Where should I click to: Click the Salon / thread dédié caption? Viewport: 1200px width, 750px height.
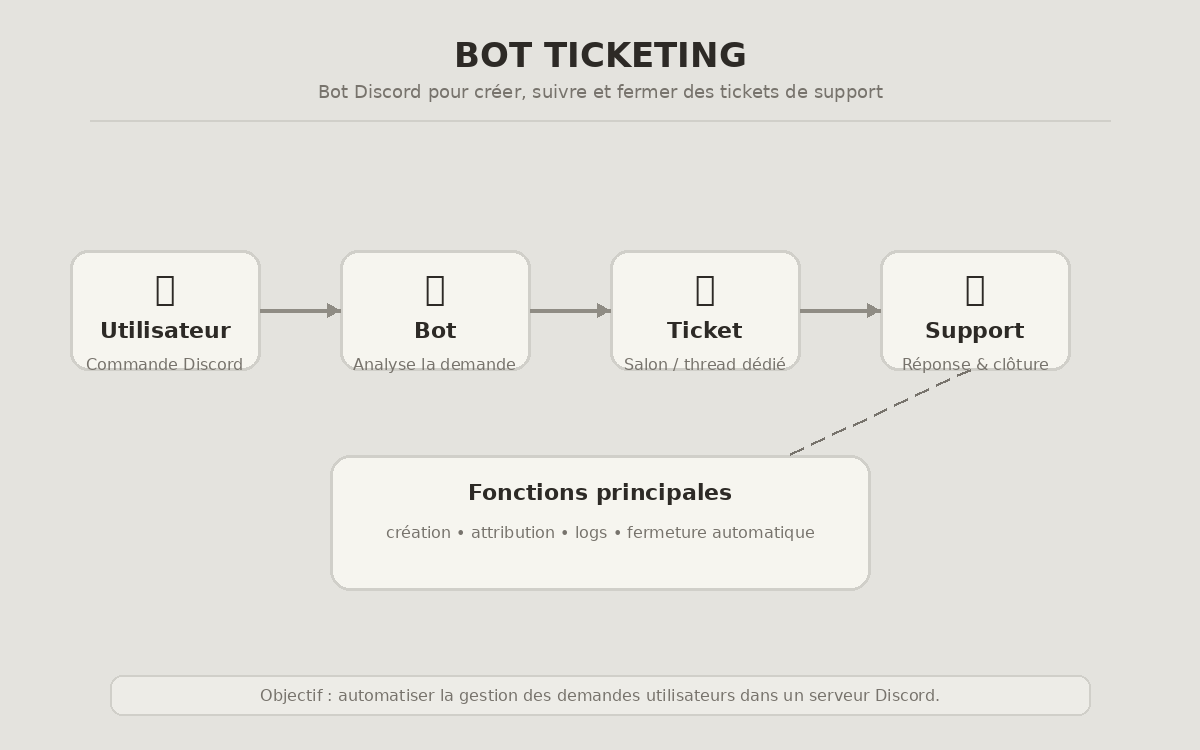click(705, 365)
